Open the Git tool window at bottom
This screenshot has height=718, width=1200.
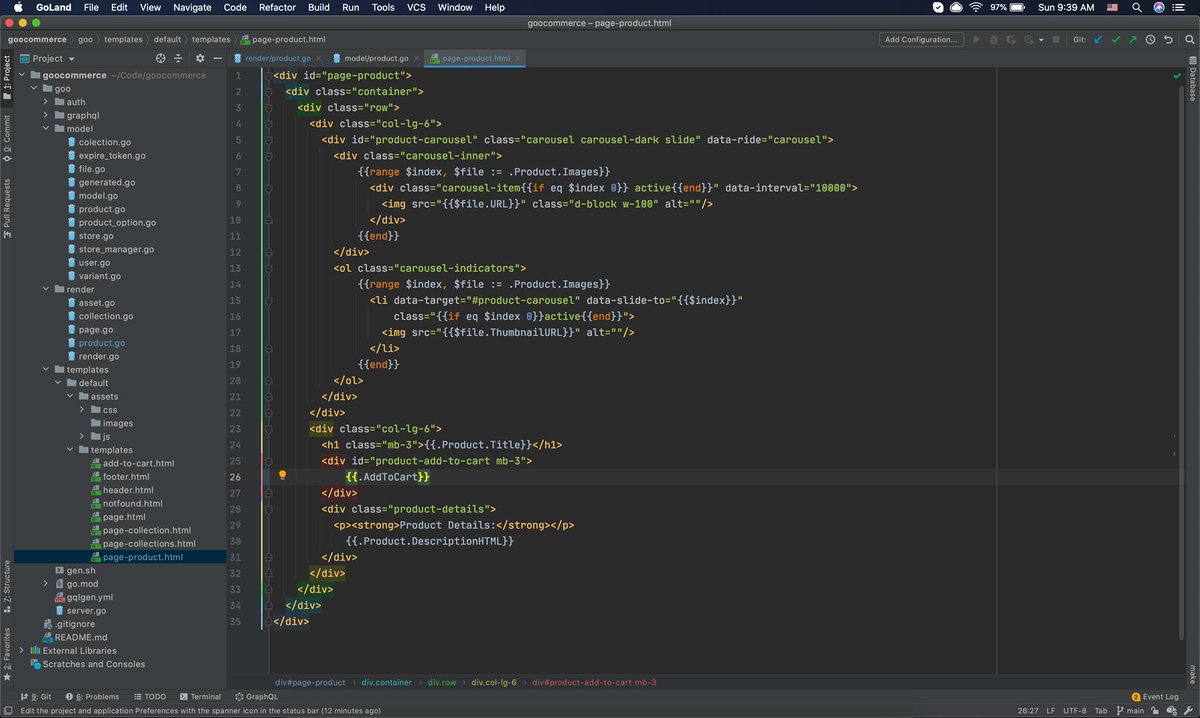click(35, 696)
